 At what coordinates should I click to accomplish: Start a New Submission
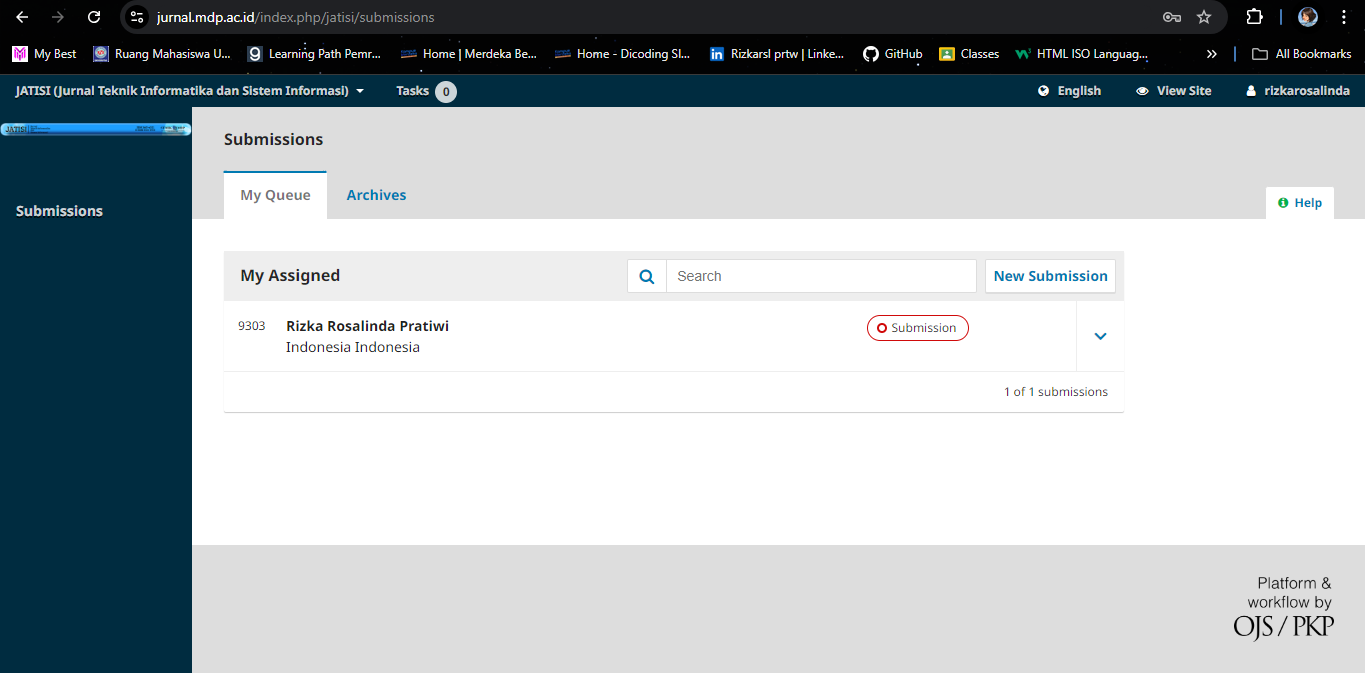(x=1050, y=276)
